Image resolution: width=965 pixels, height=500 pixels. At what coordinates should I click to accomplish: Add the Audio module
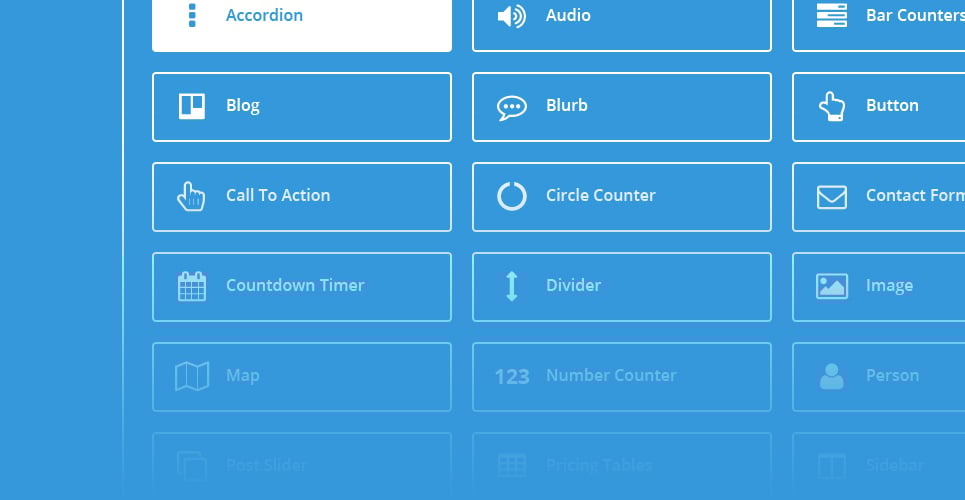pyautogui.click(x=622, y=25)
